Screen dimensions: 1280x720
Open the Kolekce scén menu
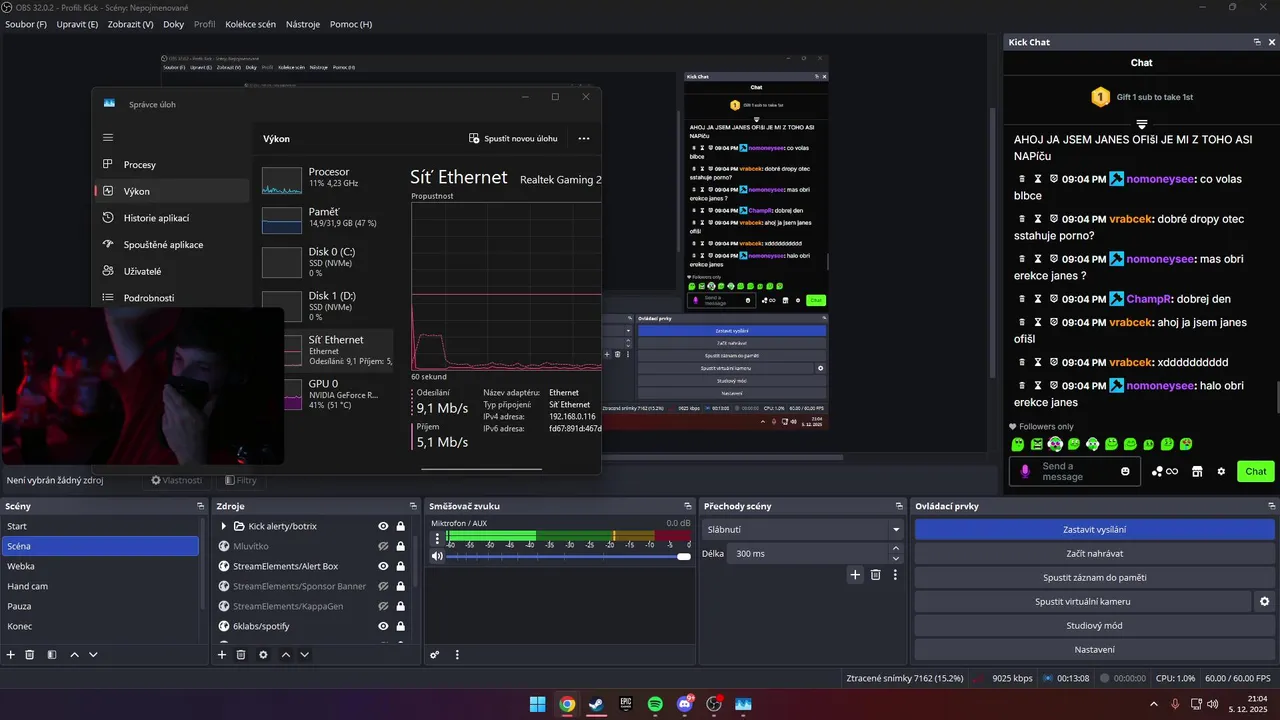click(x=250, y=24)
